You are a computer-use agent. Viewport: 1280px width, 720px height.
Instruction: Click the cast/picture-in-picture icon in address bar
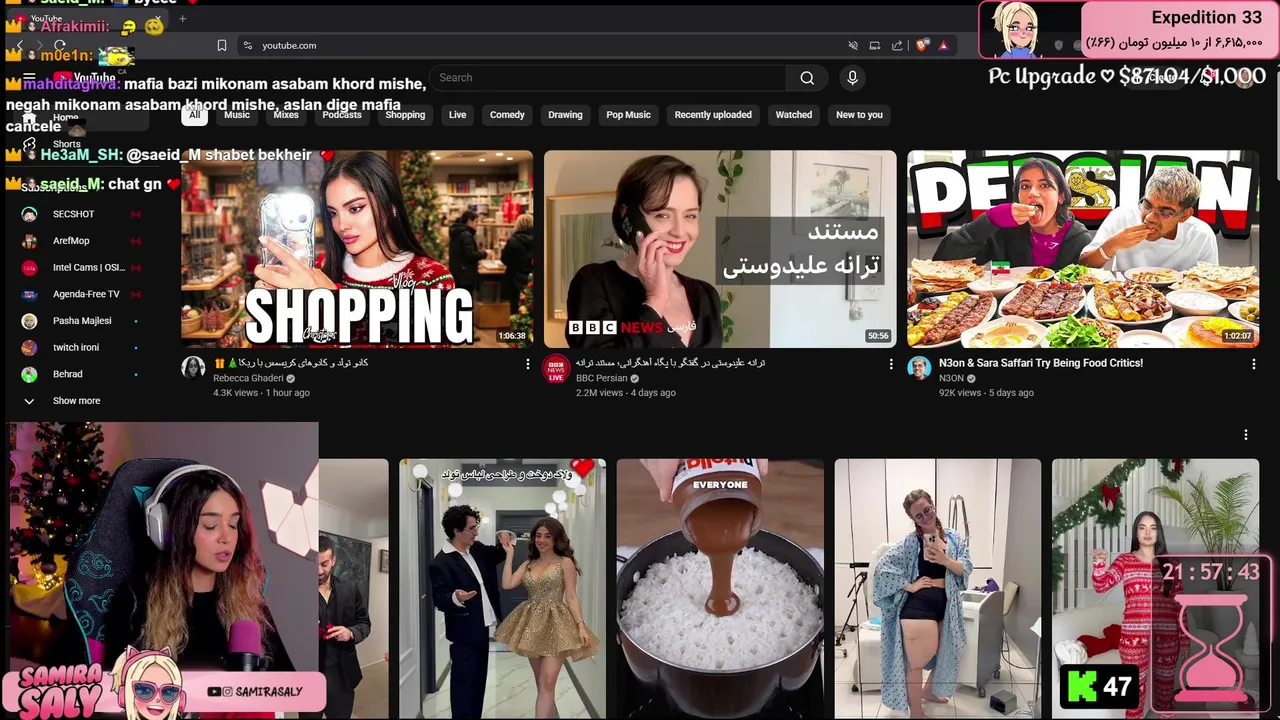point(874,45)
